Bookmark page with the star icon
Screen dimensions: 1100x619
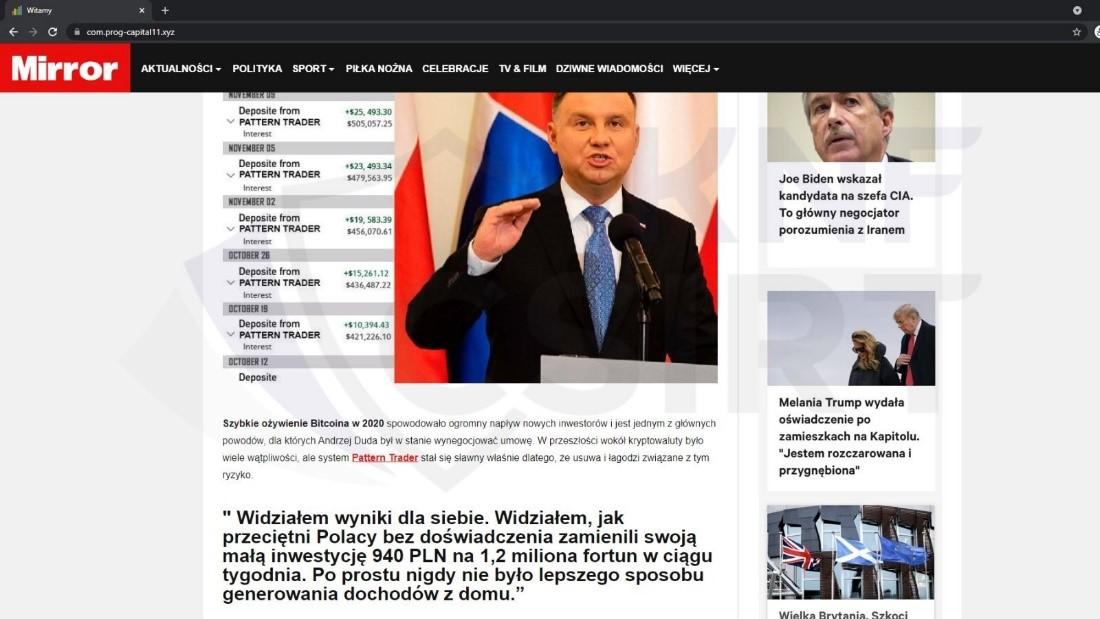point(1077,32)
